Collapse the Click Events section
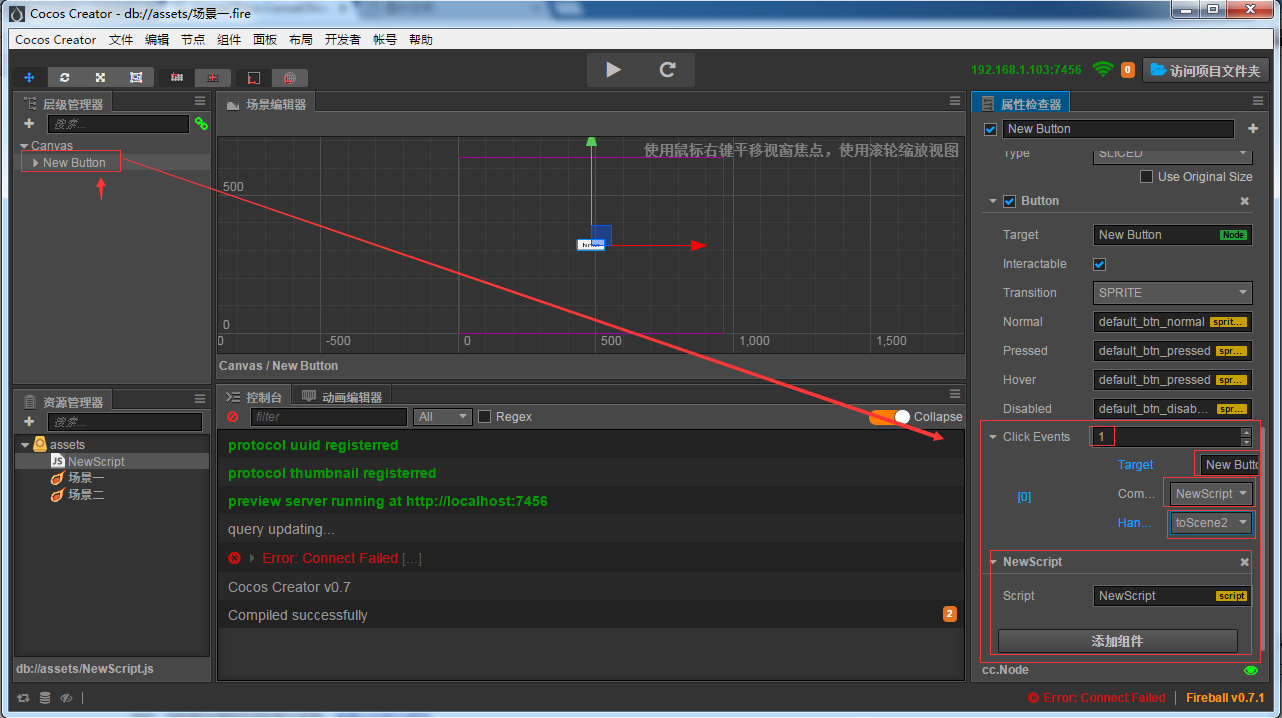The image size is (1282, 718). point(993,437)
